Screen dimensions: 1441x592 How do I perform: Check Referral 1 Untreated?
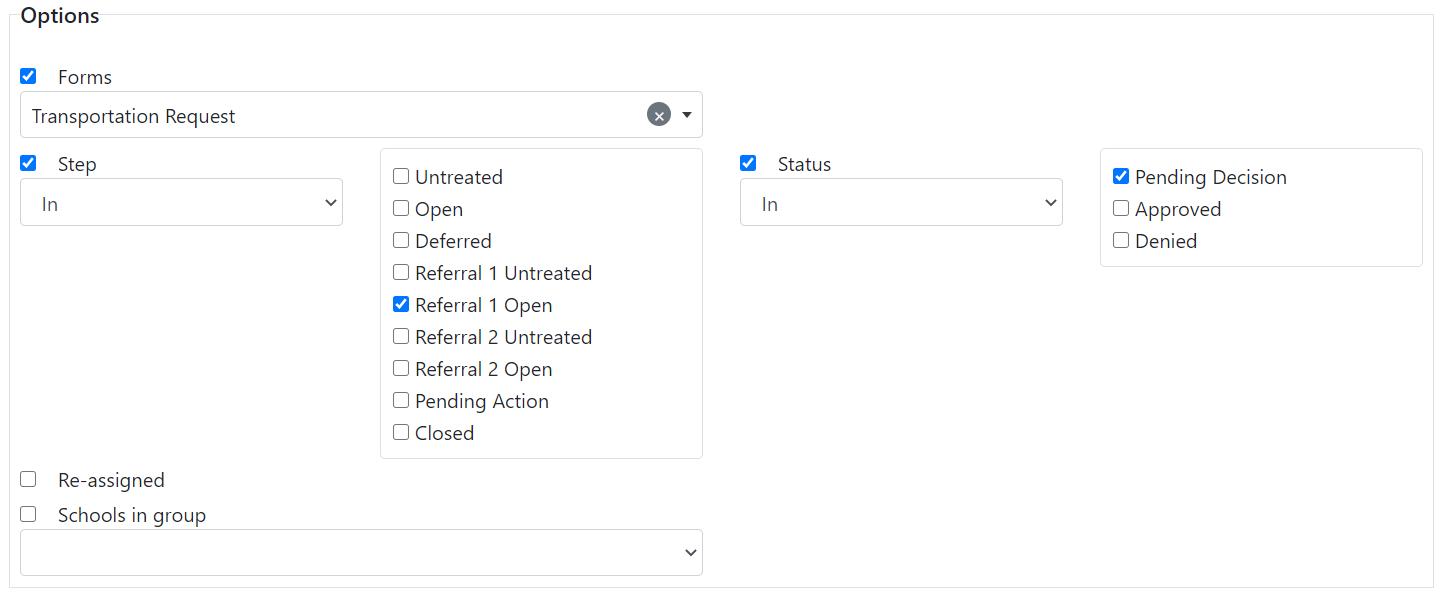[x=401, y=271]
